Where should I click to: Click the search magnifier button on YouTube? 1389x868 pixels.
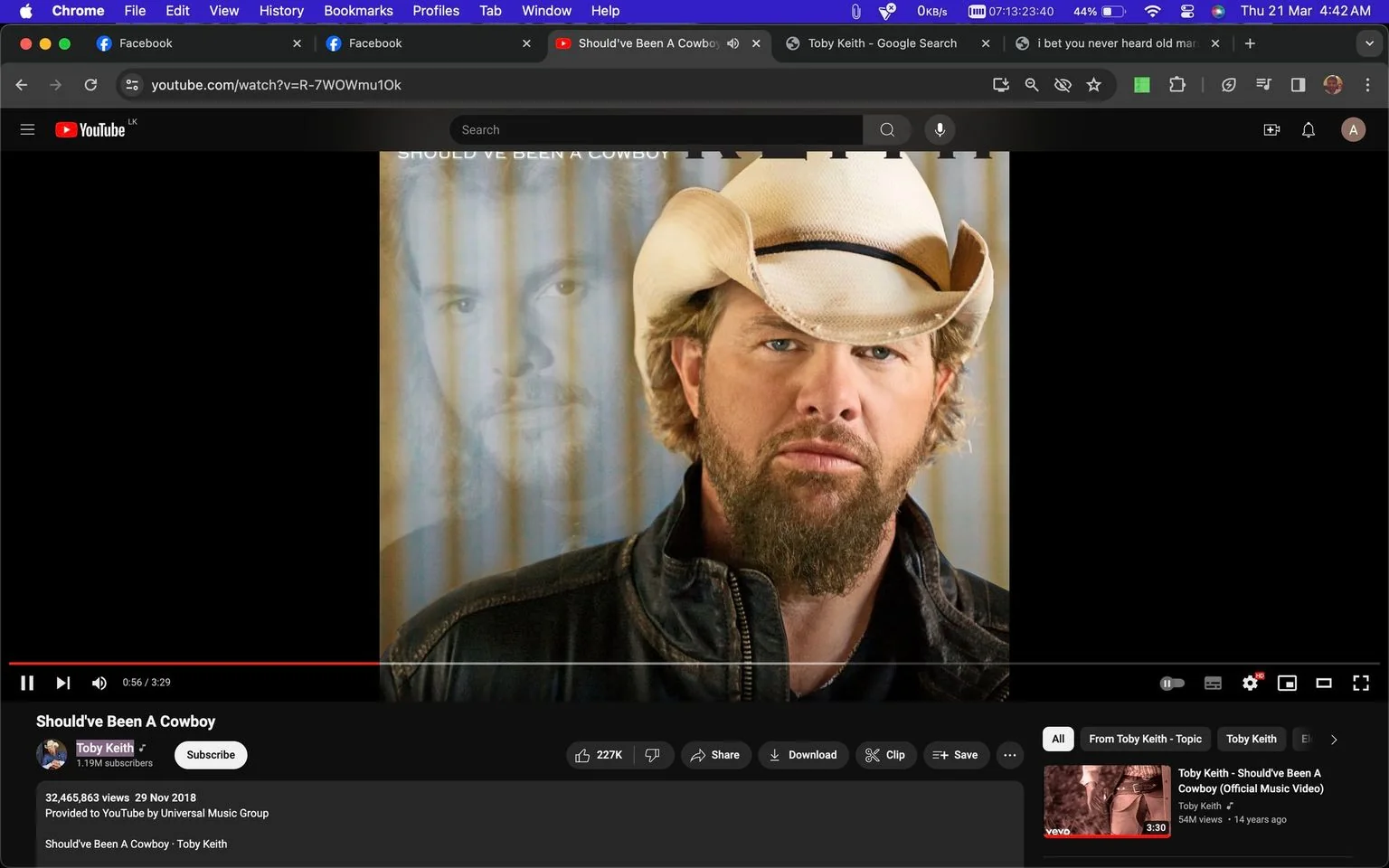887,129
